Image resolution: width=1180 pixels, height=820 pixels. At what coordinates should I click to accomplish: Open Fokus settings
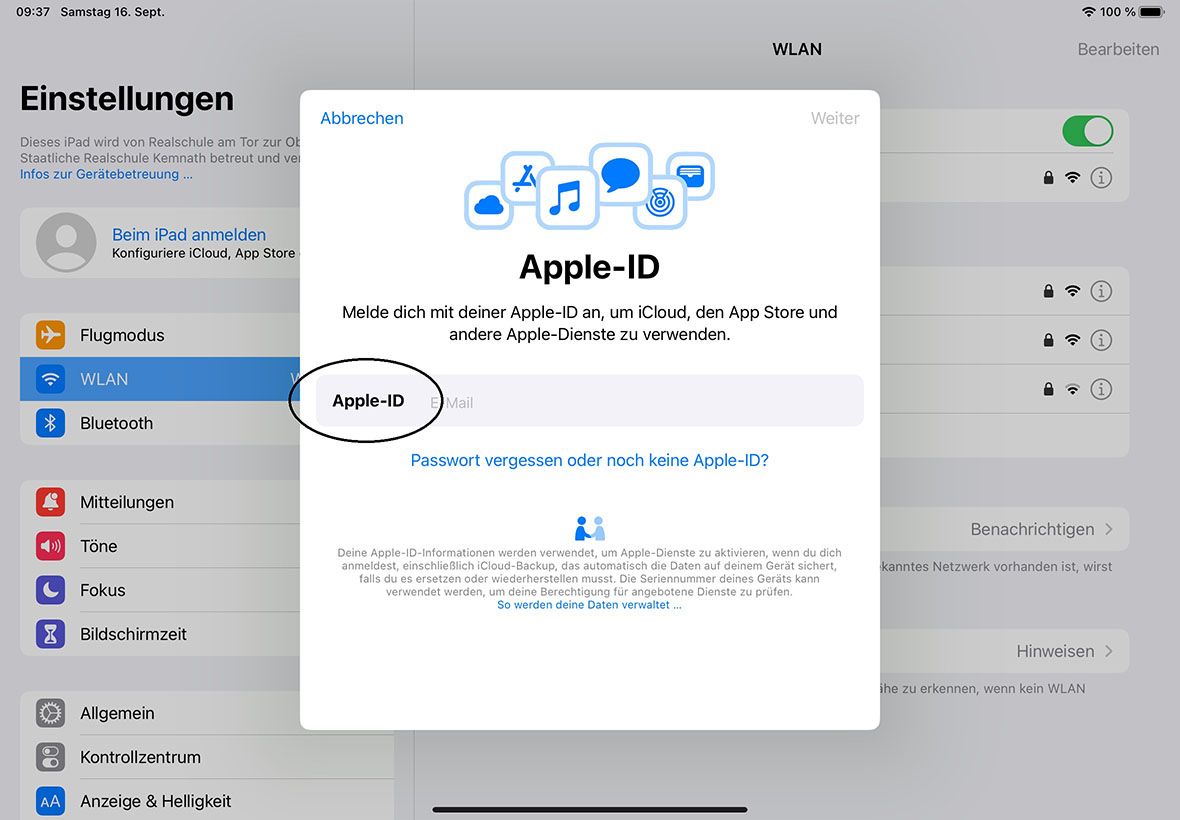[x=160, y=590]
